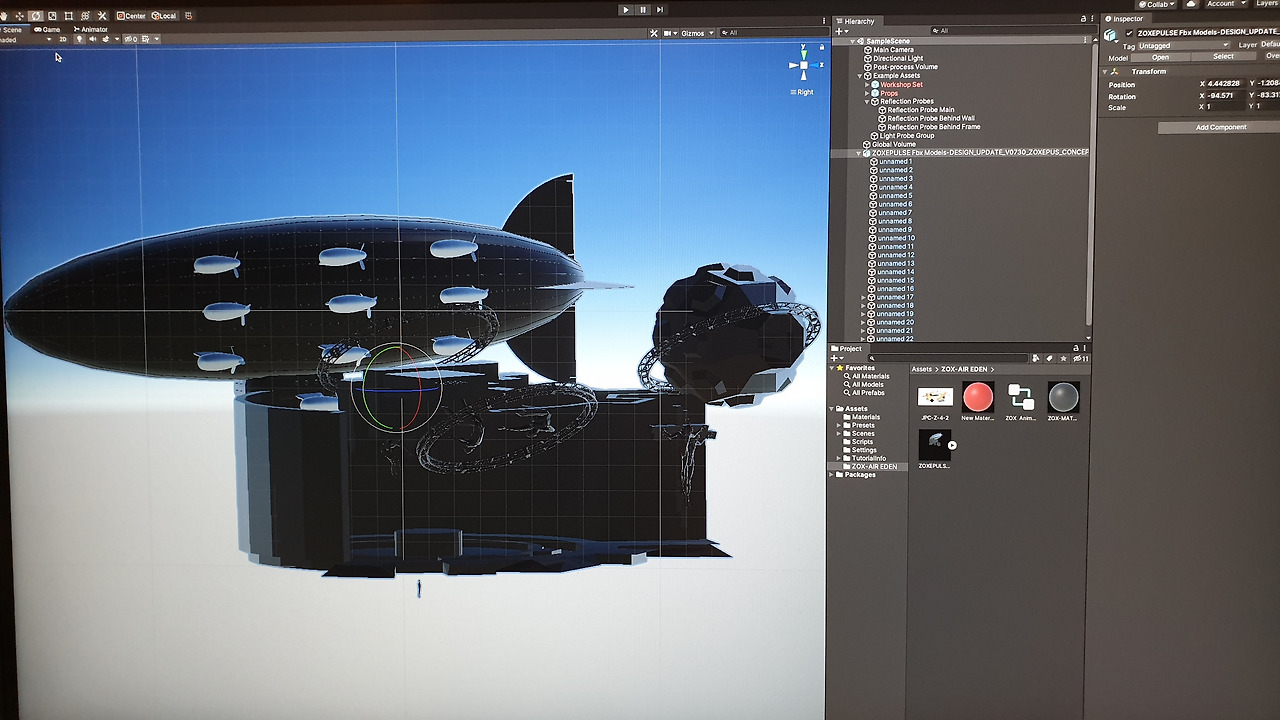Click the Open model button

[x=1160, y=58]
